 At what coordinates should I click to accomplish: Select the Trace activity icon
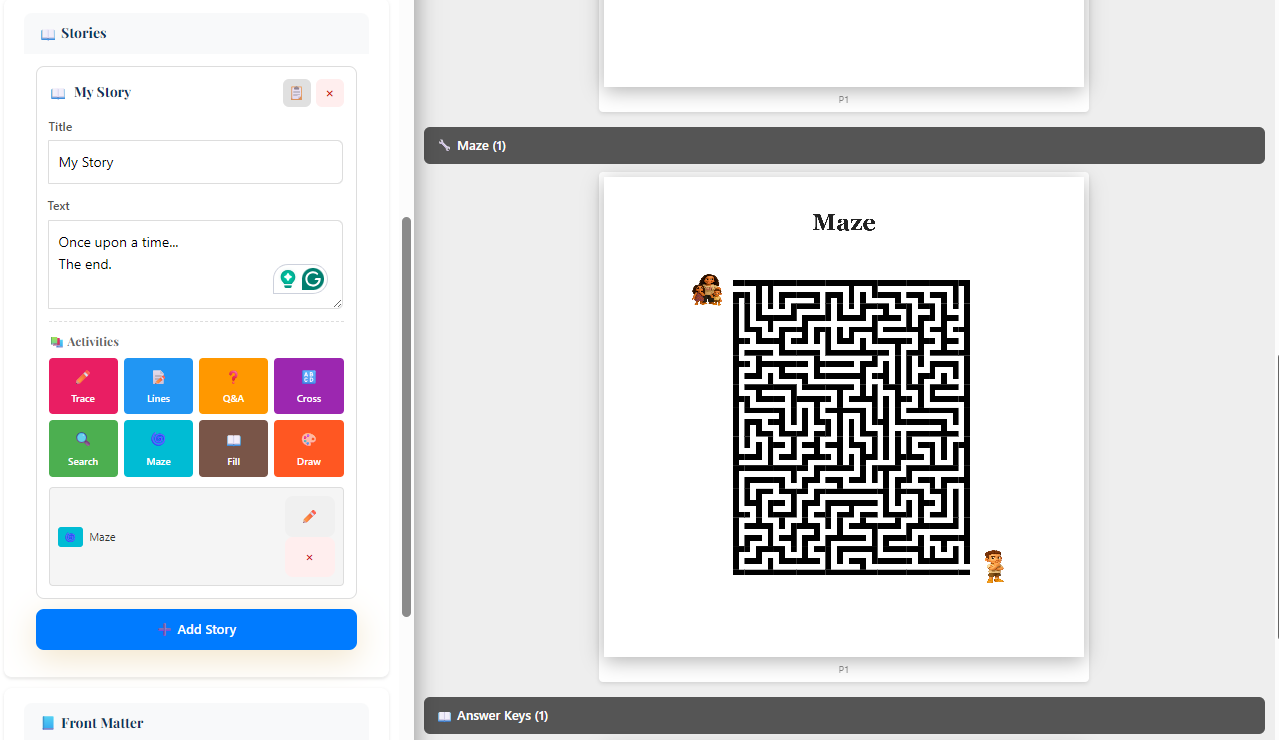pos(83,386)
